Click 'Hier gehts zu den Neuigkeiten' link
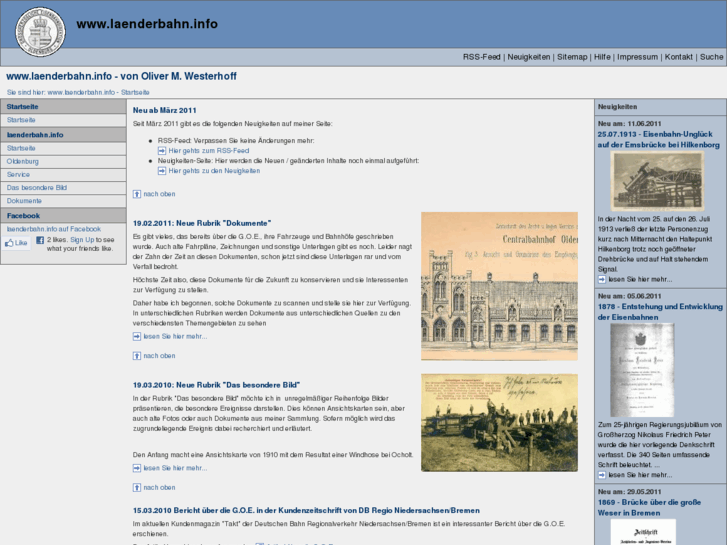727x545 pixels. click(x=214, y=171)
